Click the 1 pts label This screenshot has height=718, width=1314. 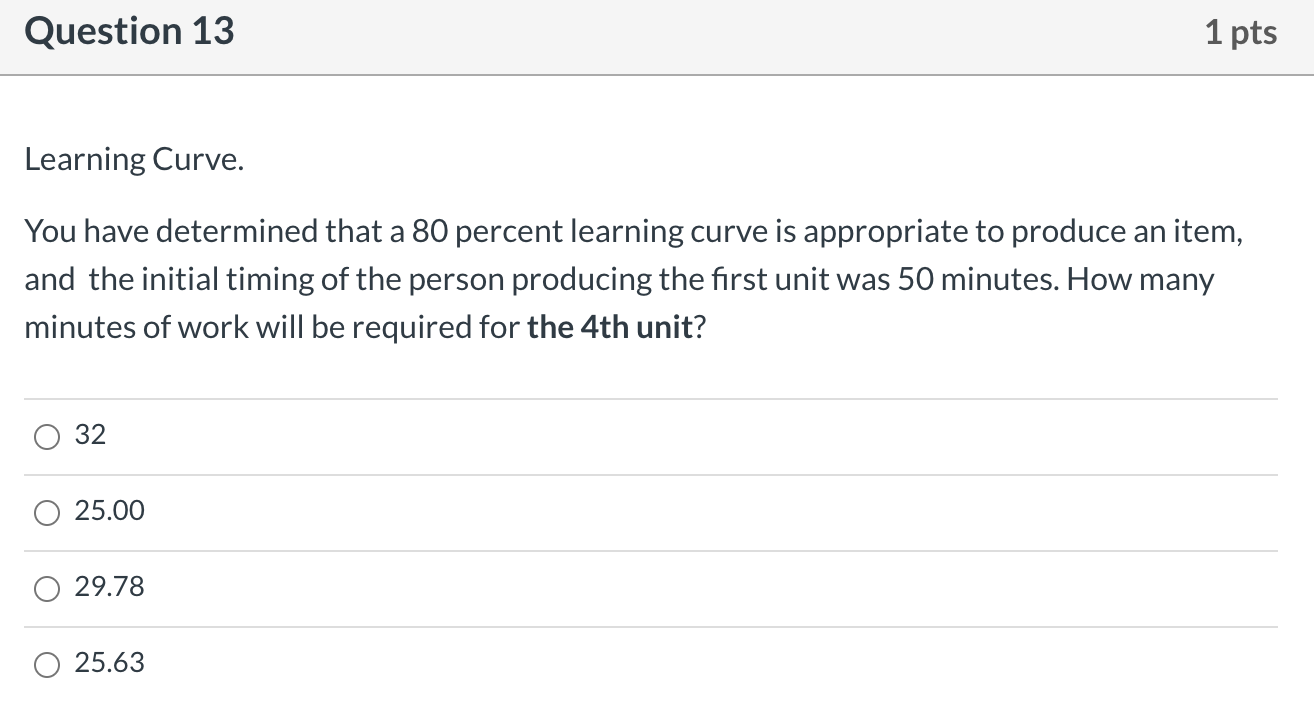(x=1242, y=31)
